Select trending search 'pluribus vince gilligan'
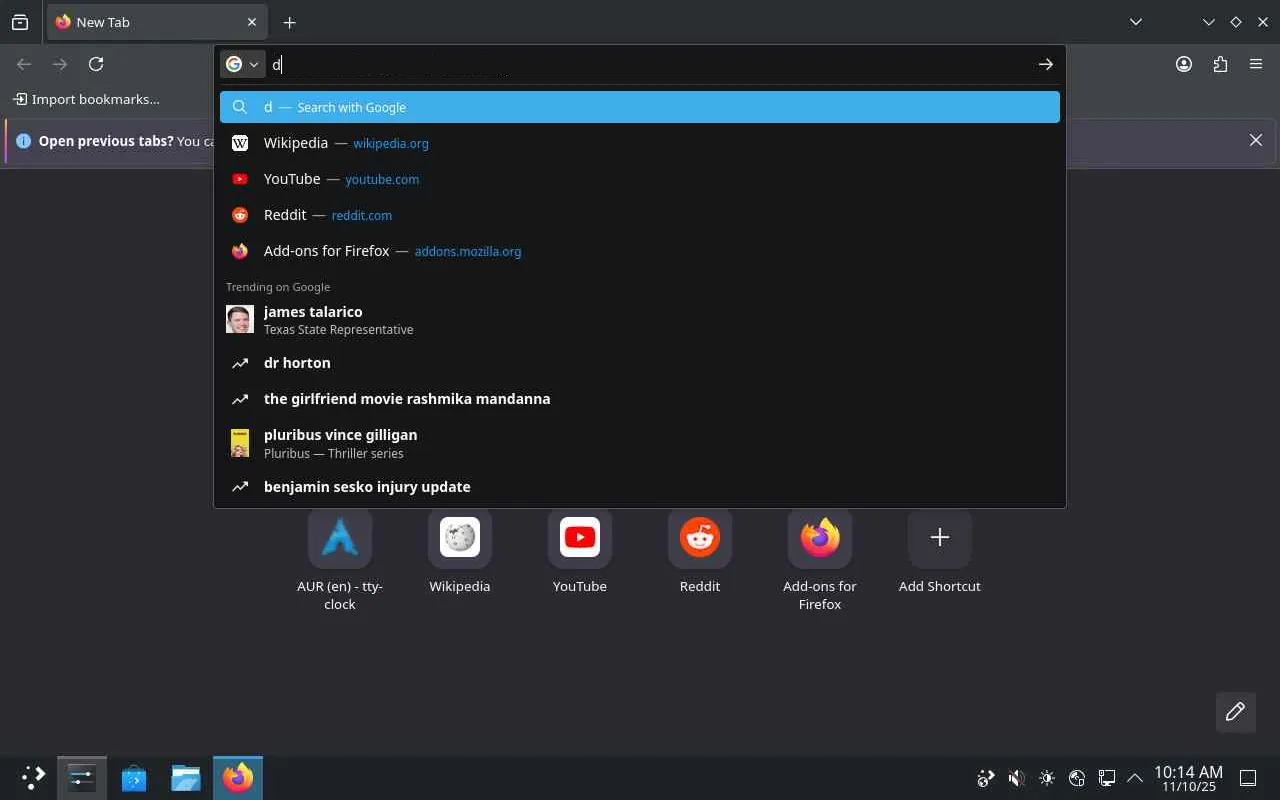The image size is (1280, 800). [640, 443]
